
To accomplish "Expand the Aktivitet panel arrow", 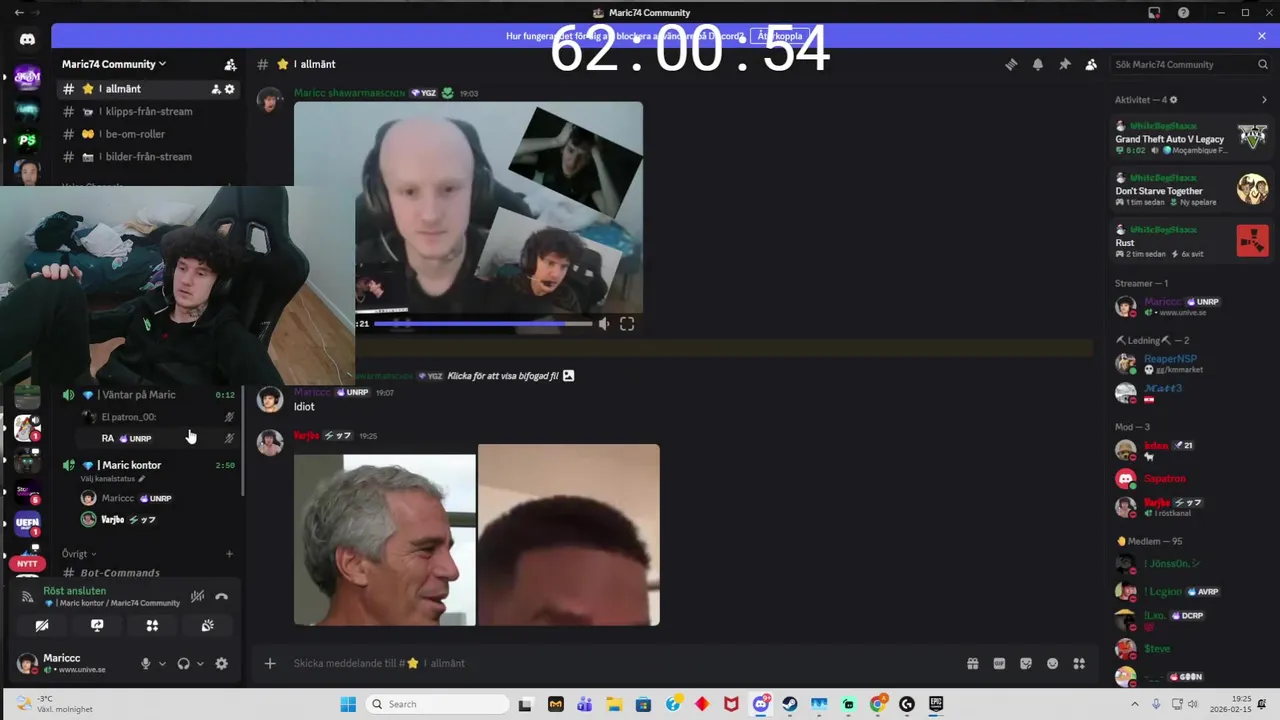I will point(1264,100).
